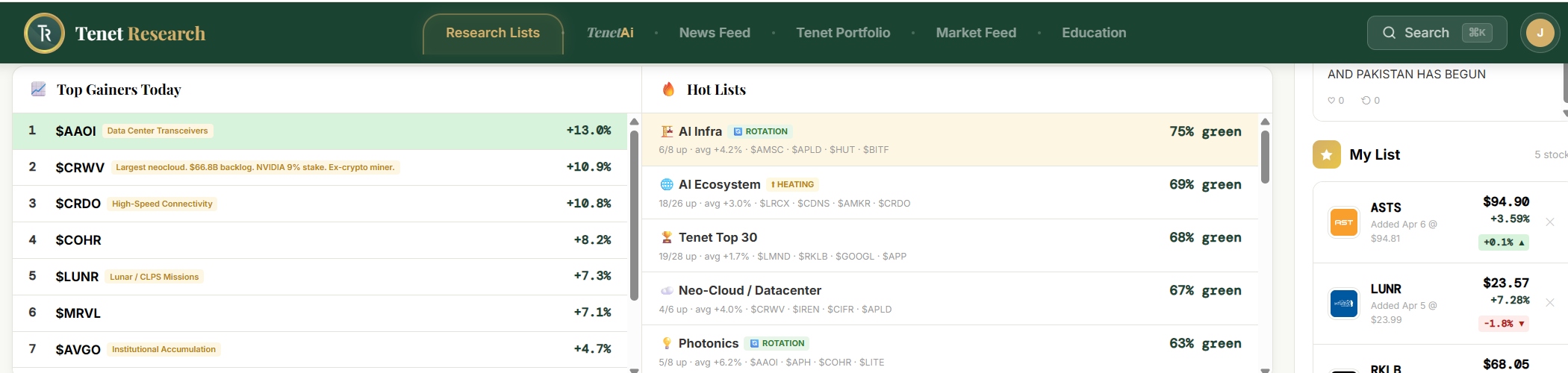The width and height of the screenshot is (1568, 373).
Task: Click the search magnifier icon
Action: coord(1389,33)
